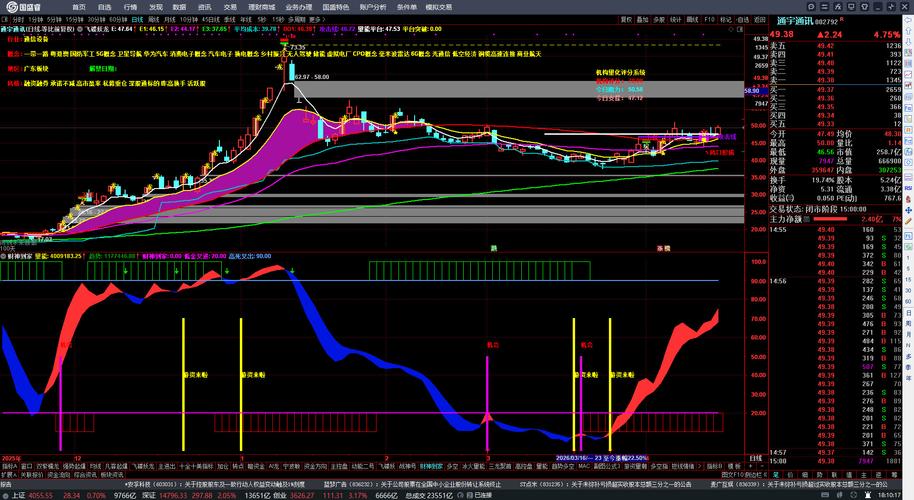Open the 窗口 window count menu
The width and height of the screenshot is (914, 500).
click(x=27, y=466)
